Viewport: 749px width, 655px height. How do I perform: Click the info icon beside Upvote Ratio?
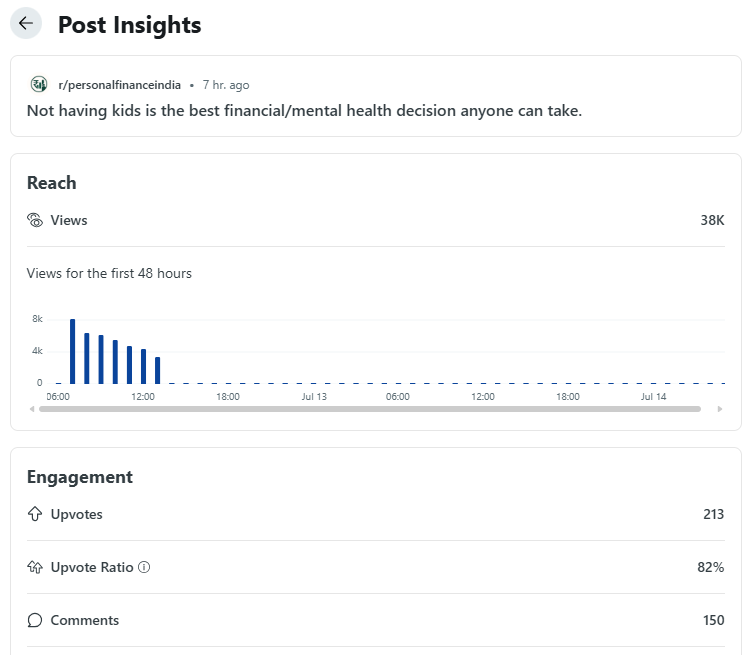point(144,567)
